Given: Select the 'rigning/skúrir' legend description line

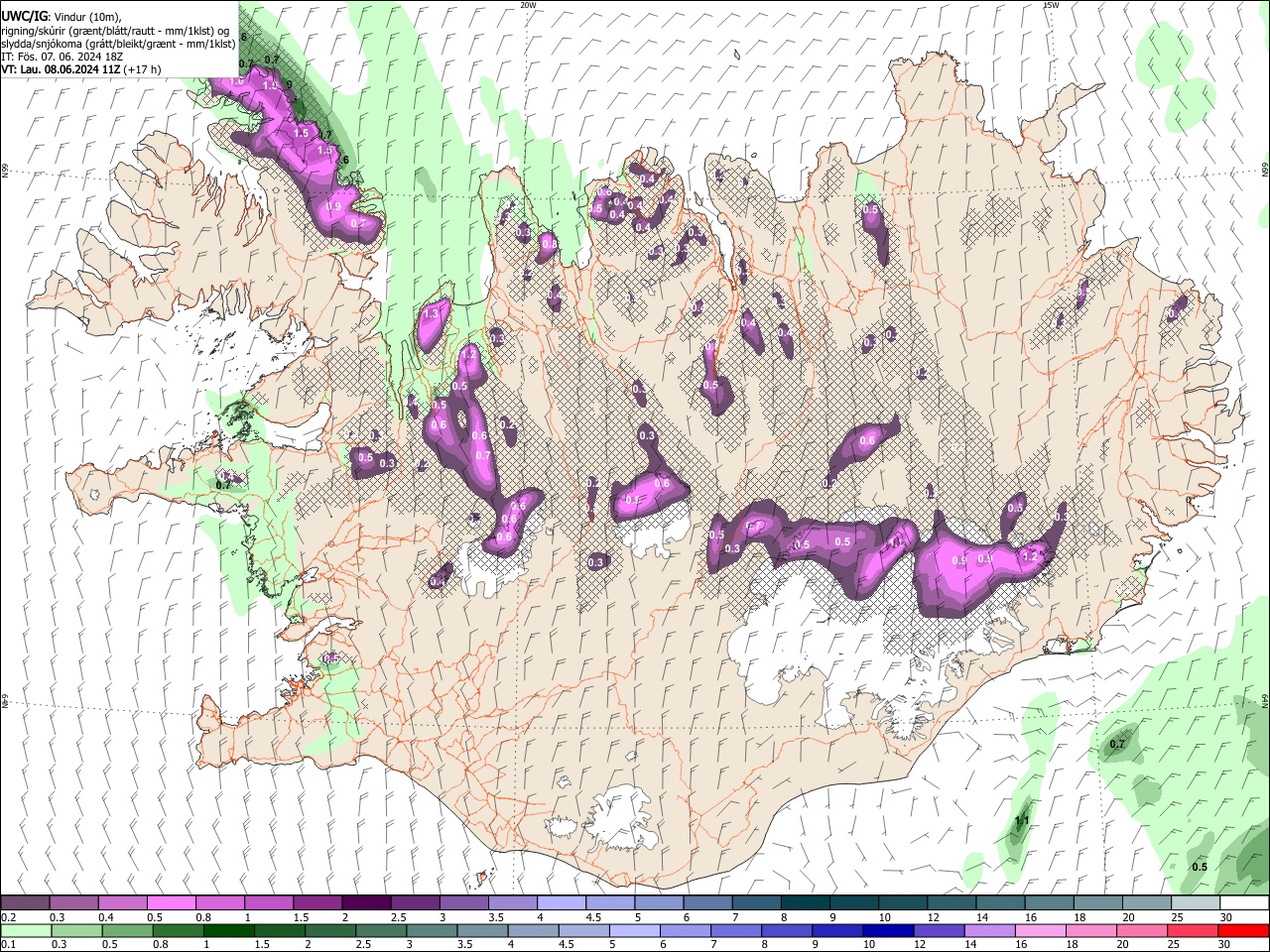Looking at the screenshot, I should 115,30.
